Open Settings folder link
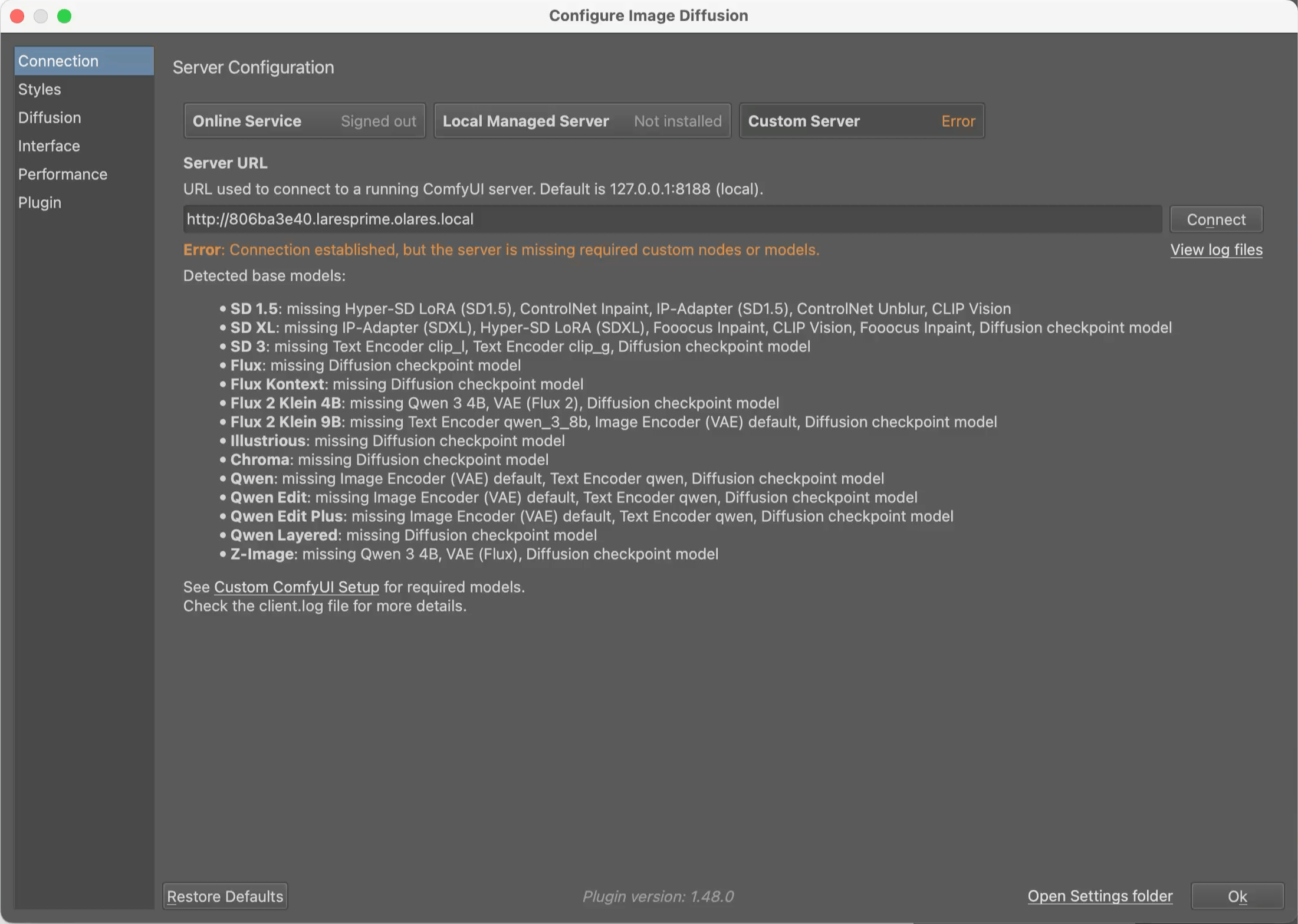This screenshot has width=1298, height=924. [1099, 896]
